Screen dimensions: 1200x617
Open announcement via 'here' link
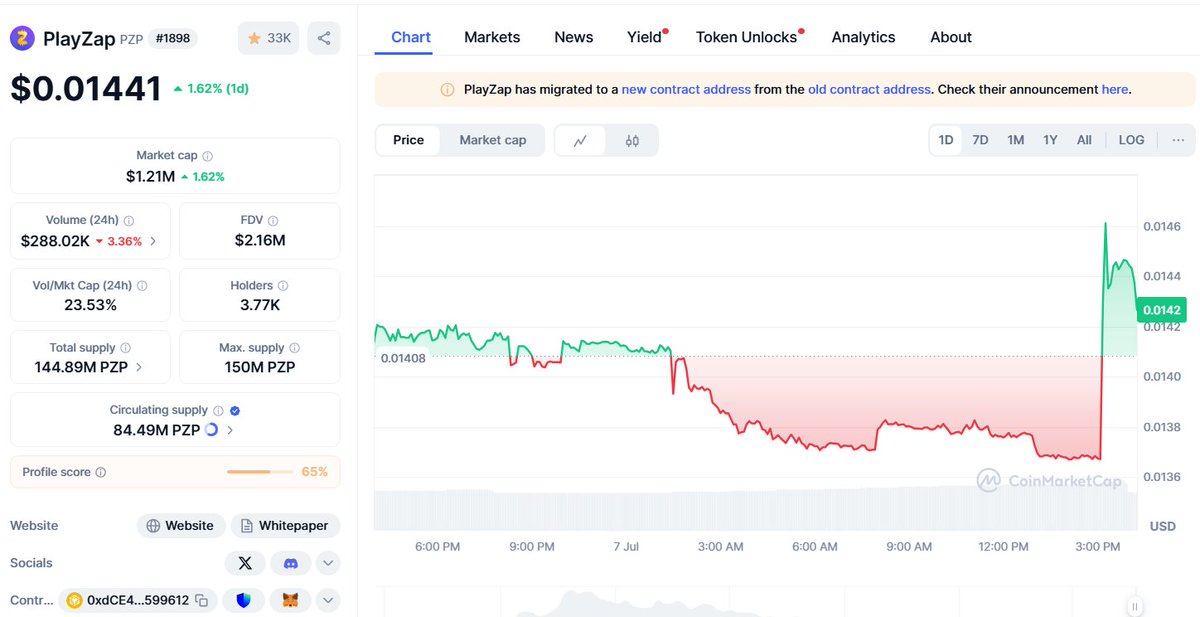[x=1114, y=89]
